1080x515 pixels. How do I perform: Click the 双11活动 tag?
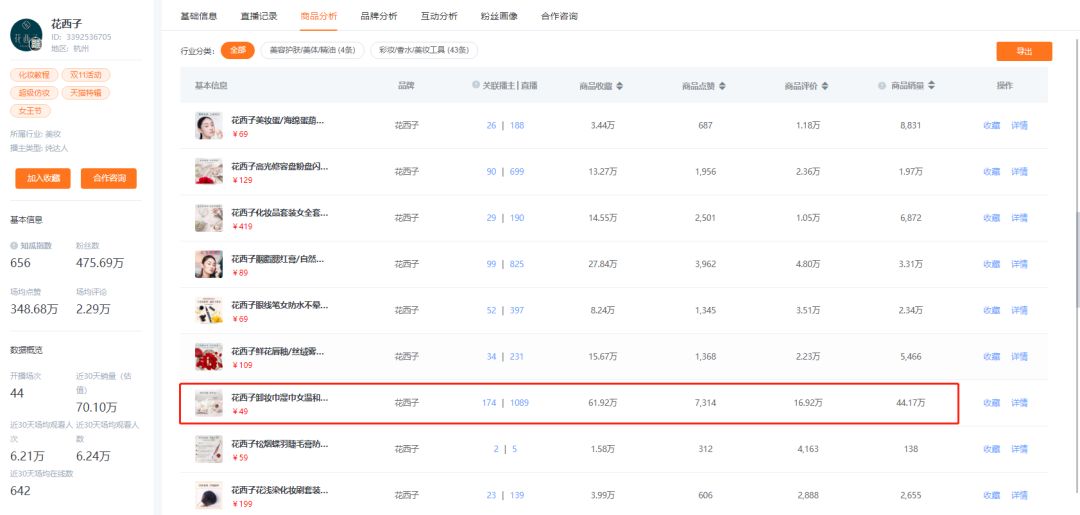tap(86, 75)
